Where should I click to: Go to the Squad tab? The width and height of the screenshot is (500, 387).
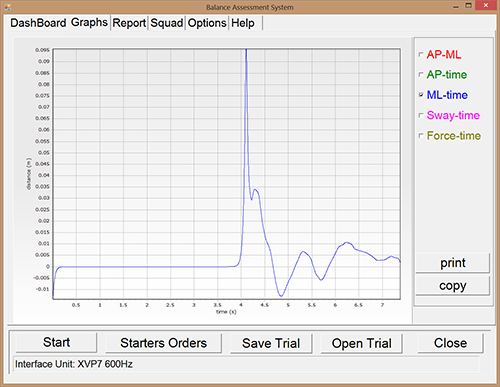(167, 23)
